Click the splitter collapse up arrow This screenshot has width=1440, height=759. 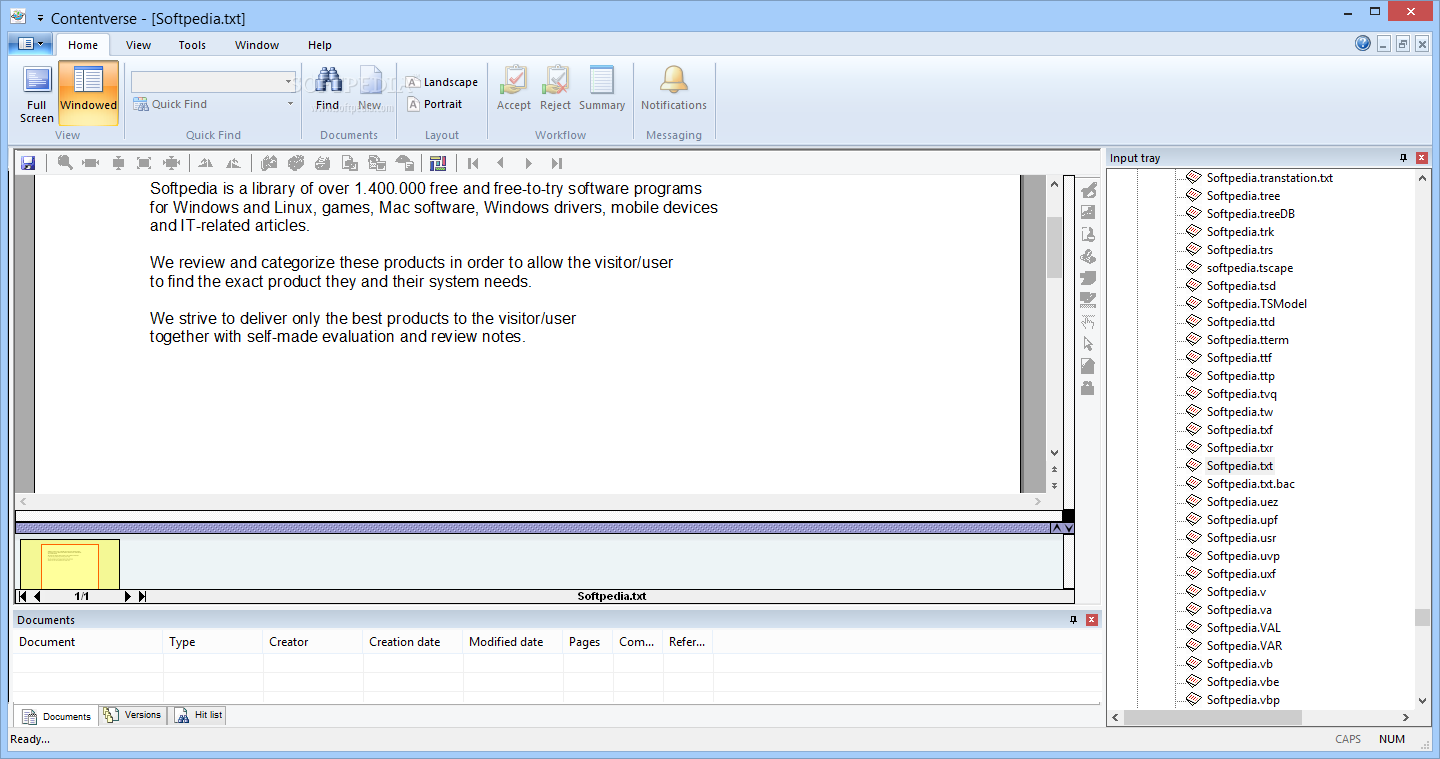1056,528
